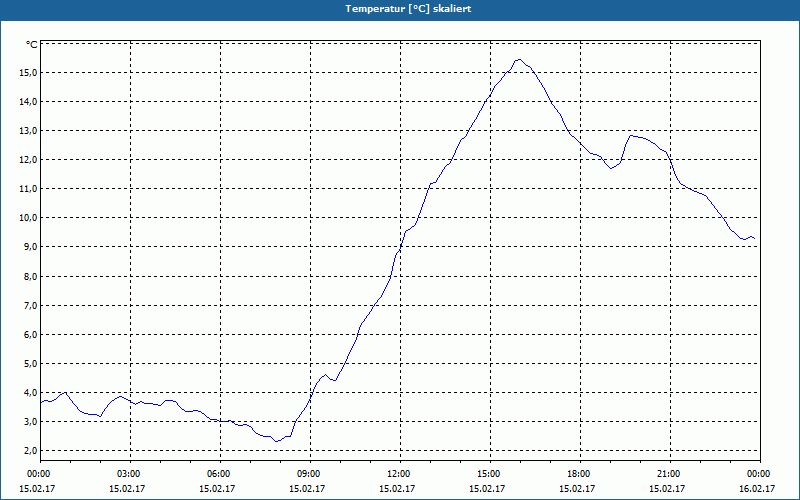This screenshot has width=800, height=500.
Task: Click the 14,0 y-axis label
Action: click(x=28, y=102)
